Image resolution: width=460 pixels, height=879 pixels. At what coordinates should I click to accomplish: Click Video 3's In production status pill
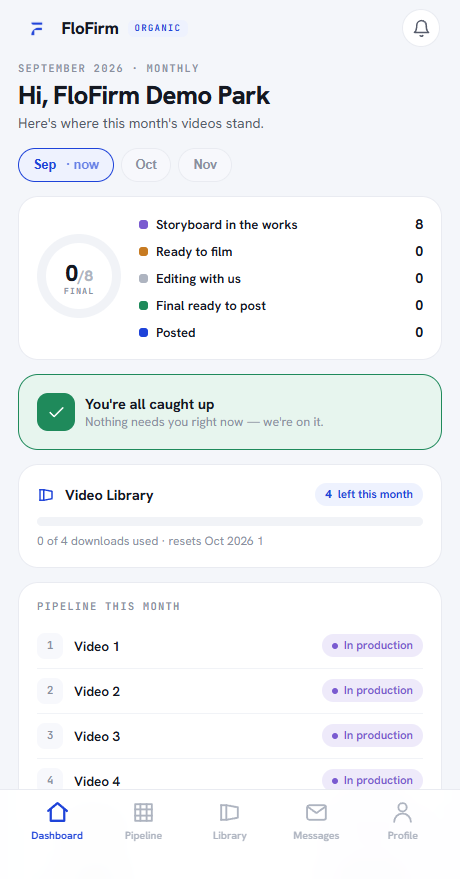(x=372, y=735)
